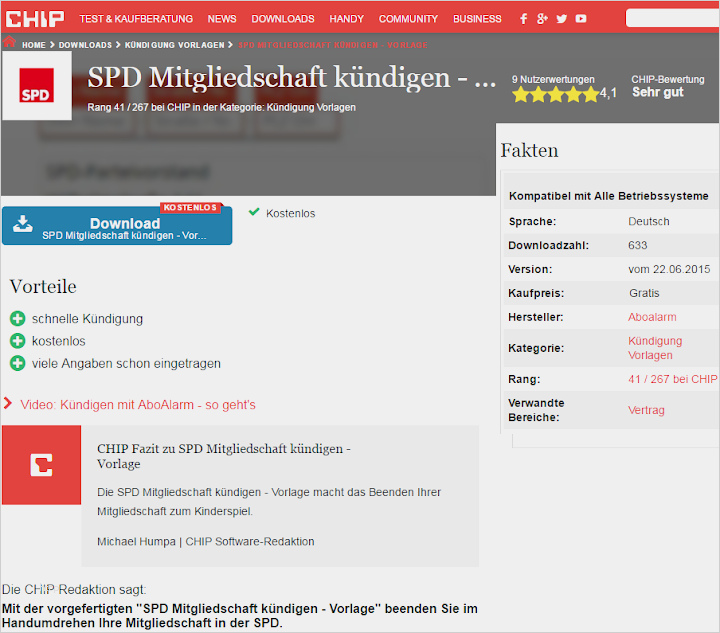Viewport: 720px width, 633px height.
Task: Click the yellow star rating
Action: [556, 95]
